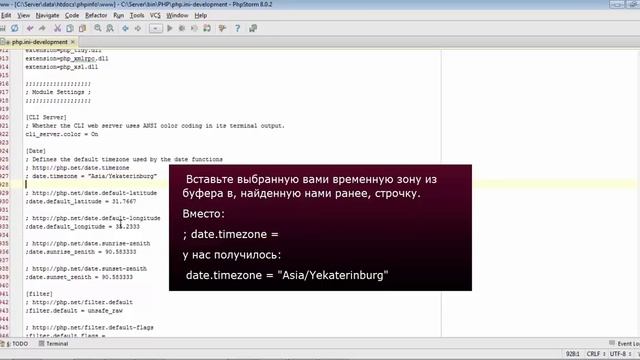Open the Run menu
This screenshot has height=360, width=640.
click(118, 16)
